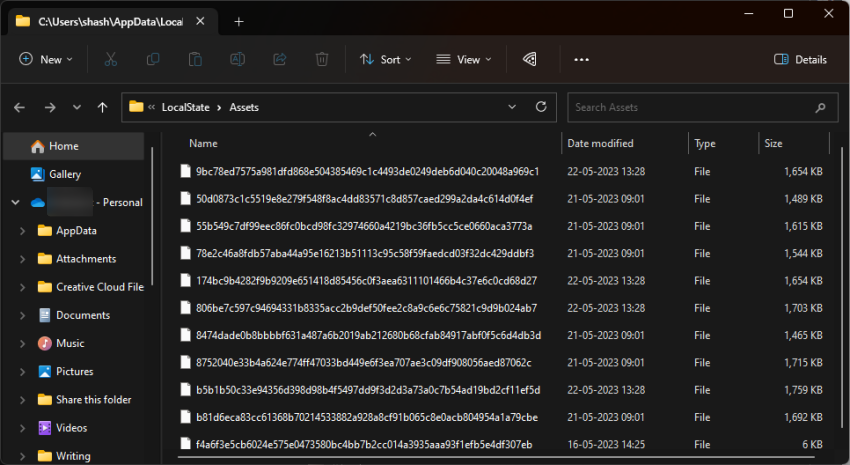Open the See more ellipsis menu

click(581, 59)
